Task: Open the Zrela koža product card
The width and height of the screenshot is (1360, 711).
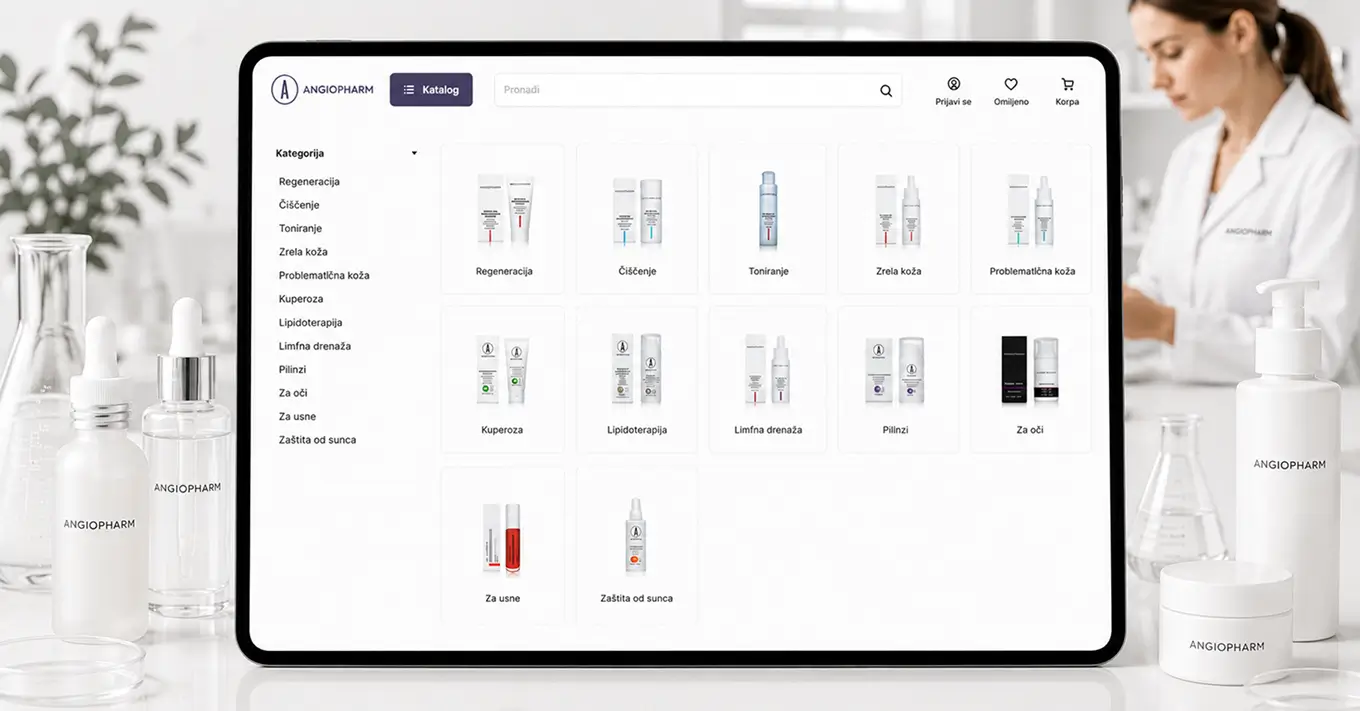Action: point(898,218)
